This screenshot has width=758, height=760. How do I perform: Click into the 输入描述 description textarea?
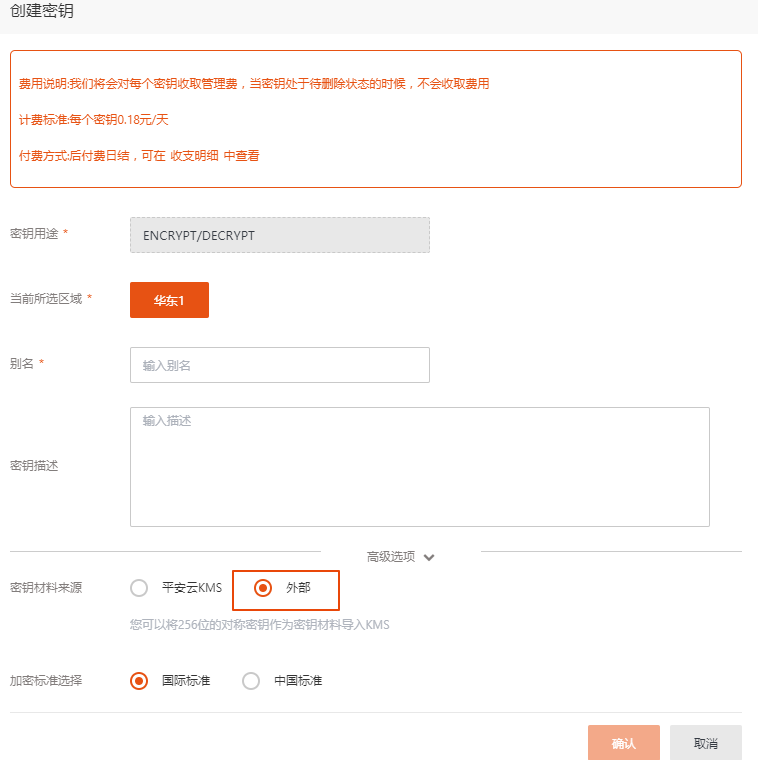point(420,467)
